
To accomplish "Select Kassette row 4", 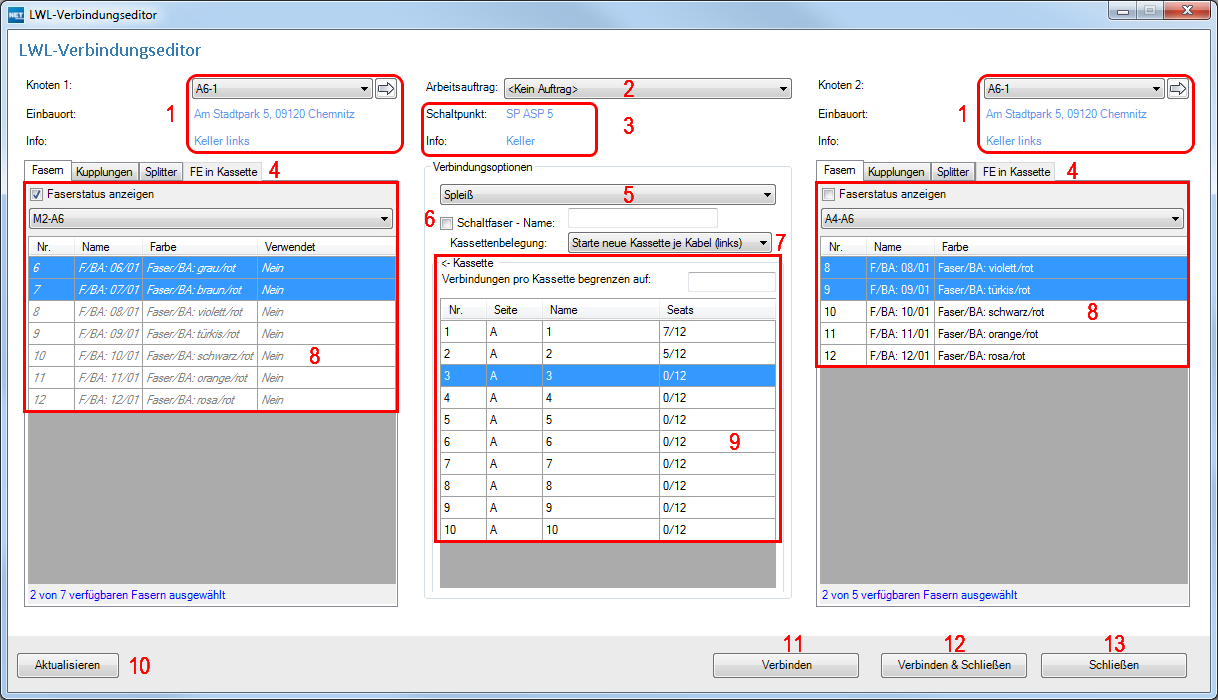I will coord(608,397).
